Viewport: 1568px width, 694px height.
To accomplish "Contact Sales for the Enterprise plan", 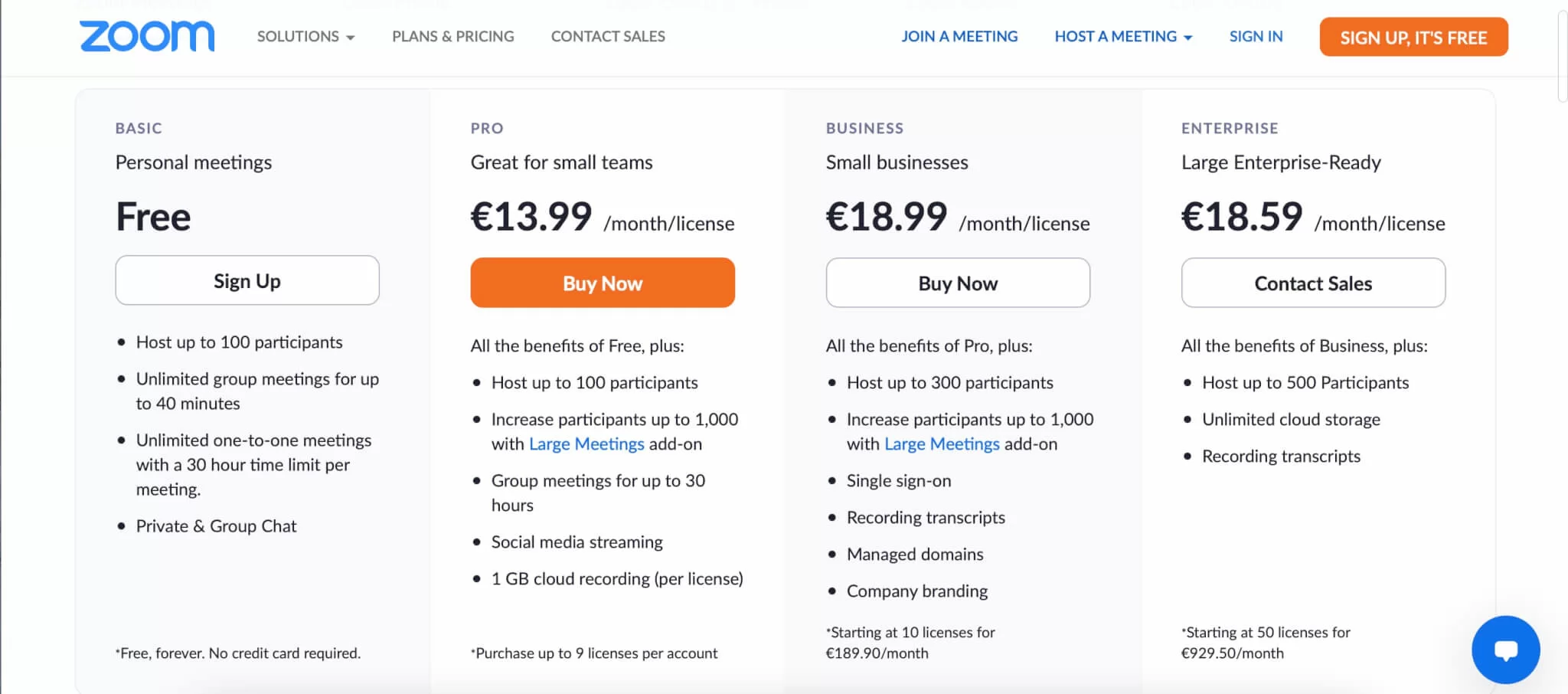I will pos(1312,283).
